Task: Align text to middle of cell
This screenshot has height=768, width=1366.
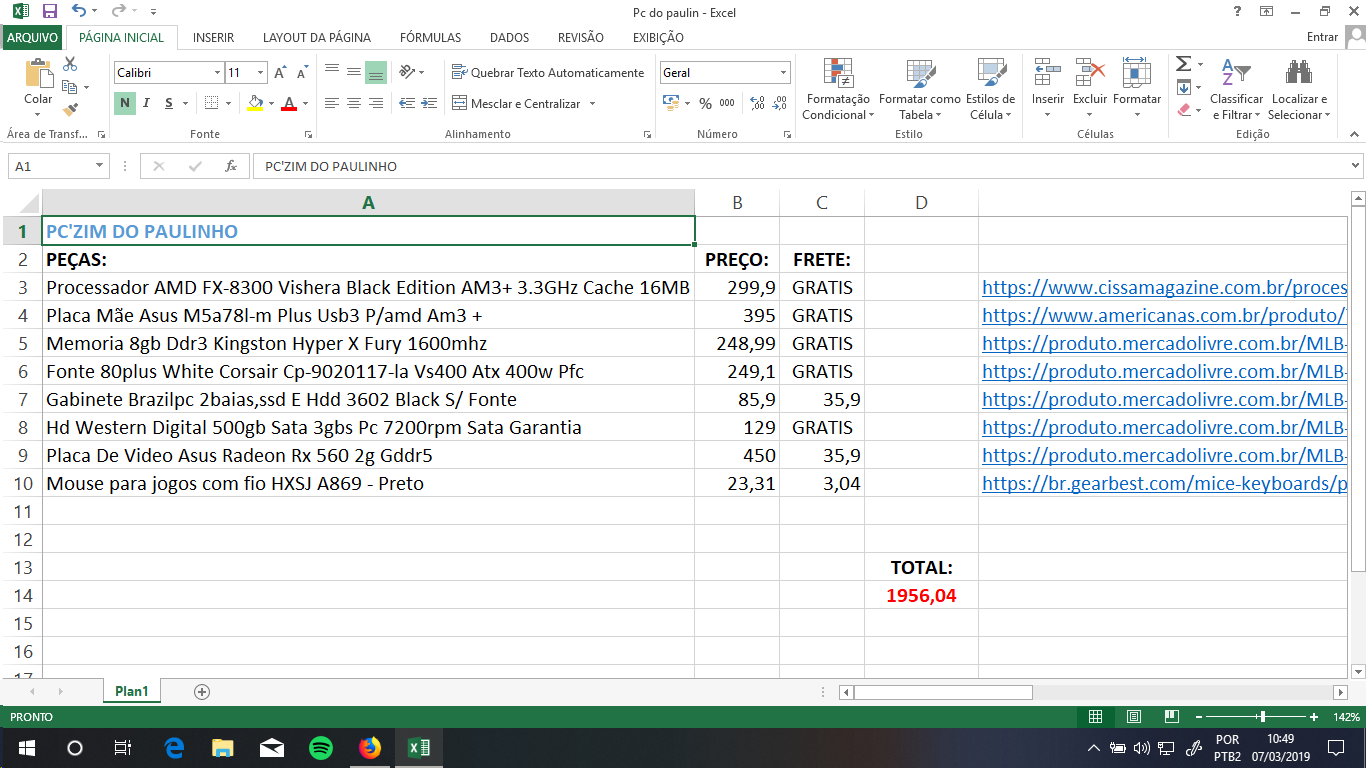Action: pyautogui.click(x=353, y=72)
